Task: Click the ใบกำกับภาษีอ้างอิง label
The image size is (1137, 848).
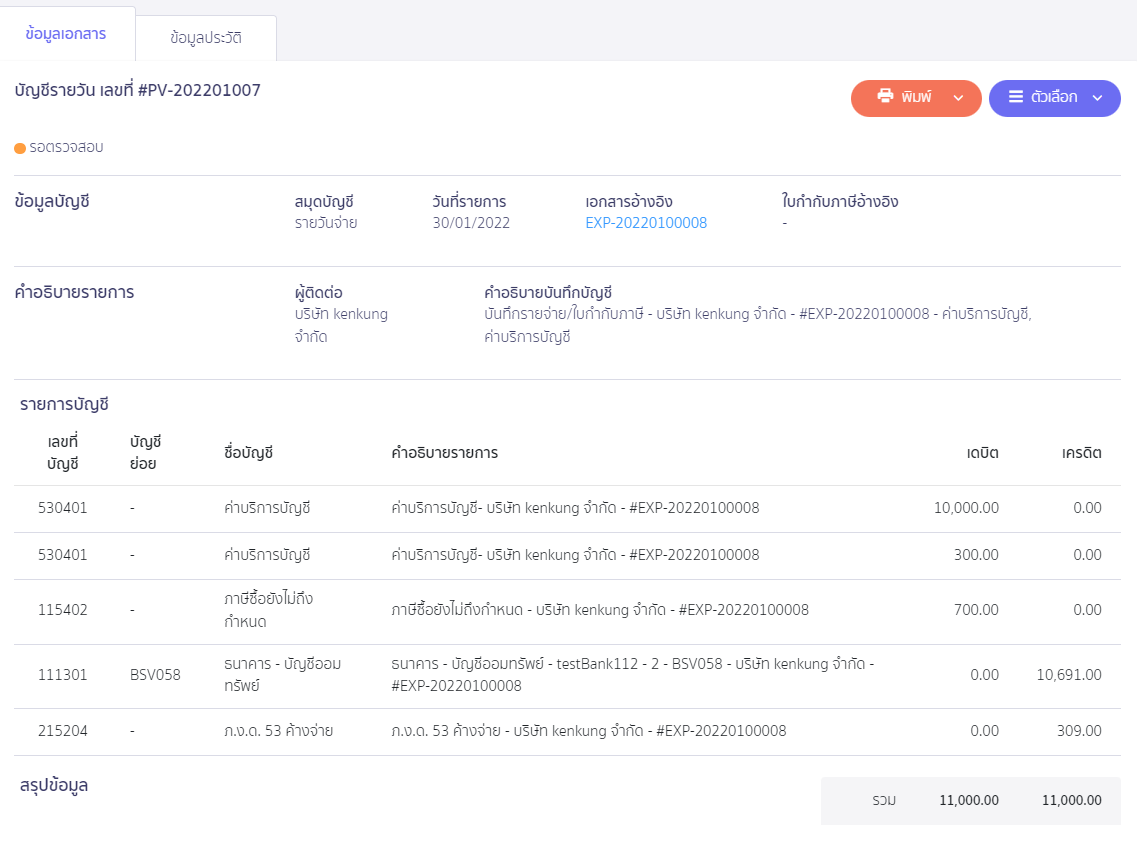Action: tap(840, 202)
